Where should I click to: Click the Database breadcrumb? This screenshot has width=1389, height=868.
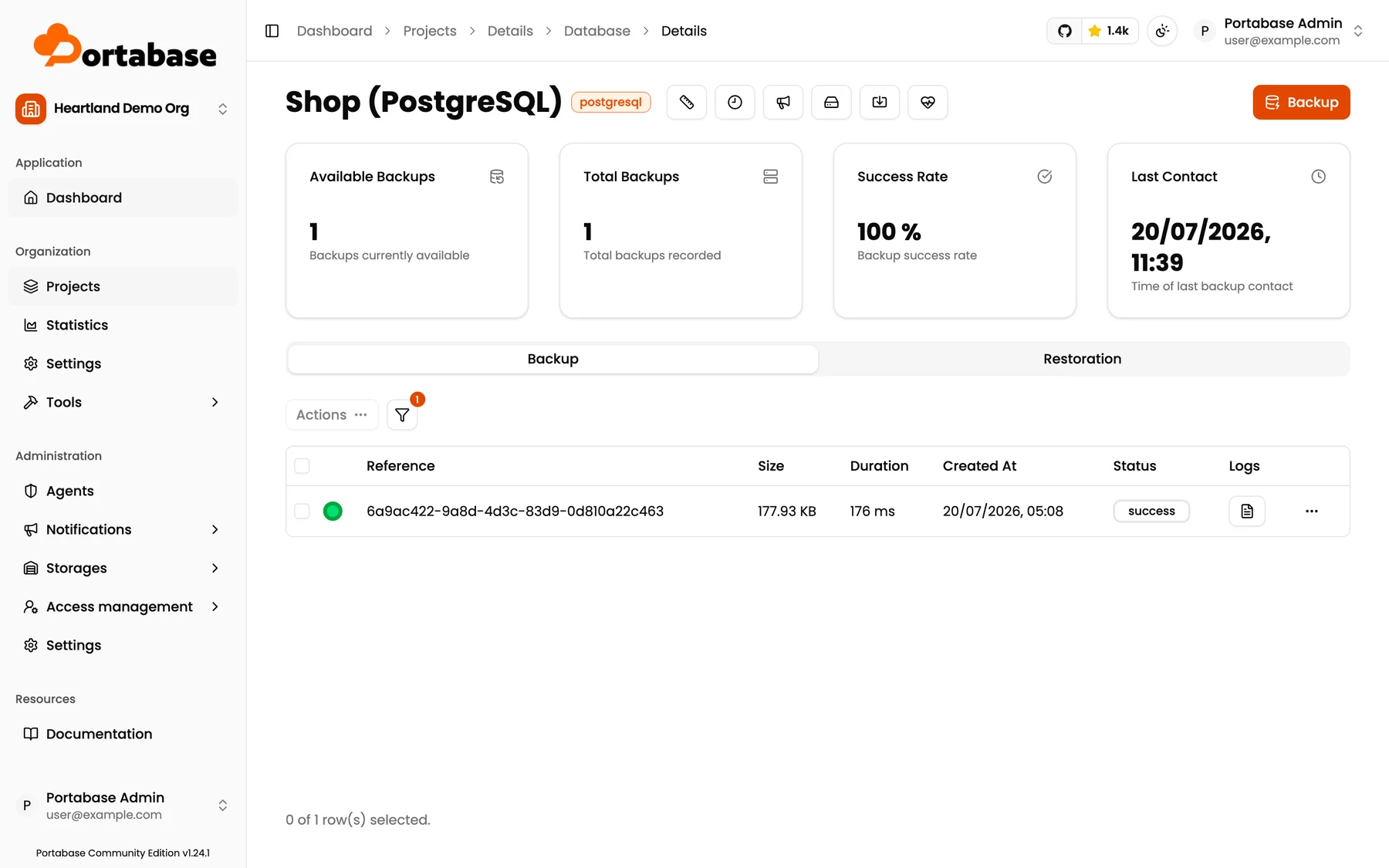(x=597, y=31)
